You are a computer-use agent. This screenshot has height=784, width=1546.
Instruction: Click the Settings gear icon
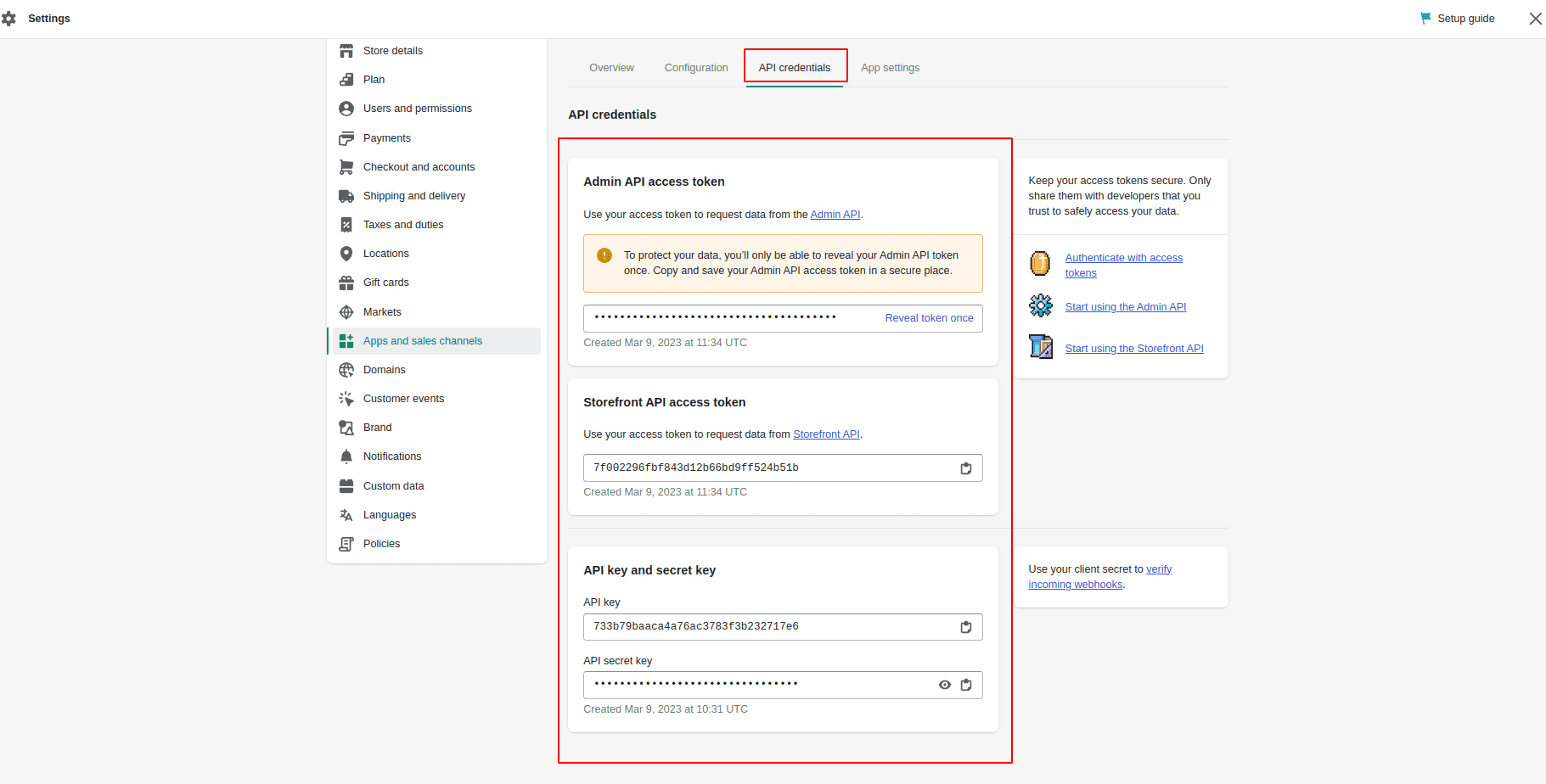click(x=8, y=19)
